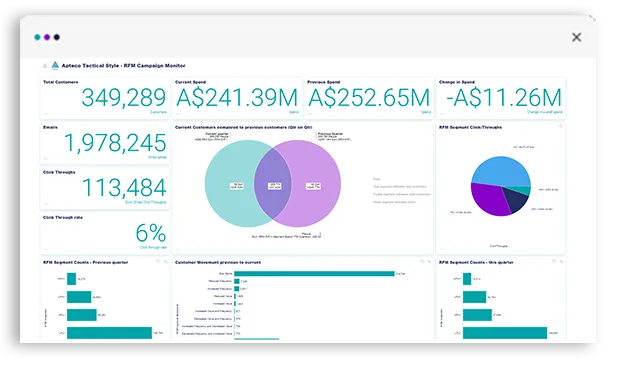This screenshot has width=640, height=380.
Task: Click the dark navy dot in the window header
Action: click(57, 37)
